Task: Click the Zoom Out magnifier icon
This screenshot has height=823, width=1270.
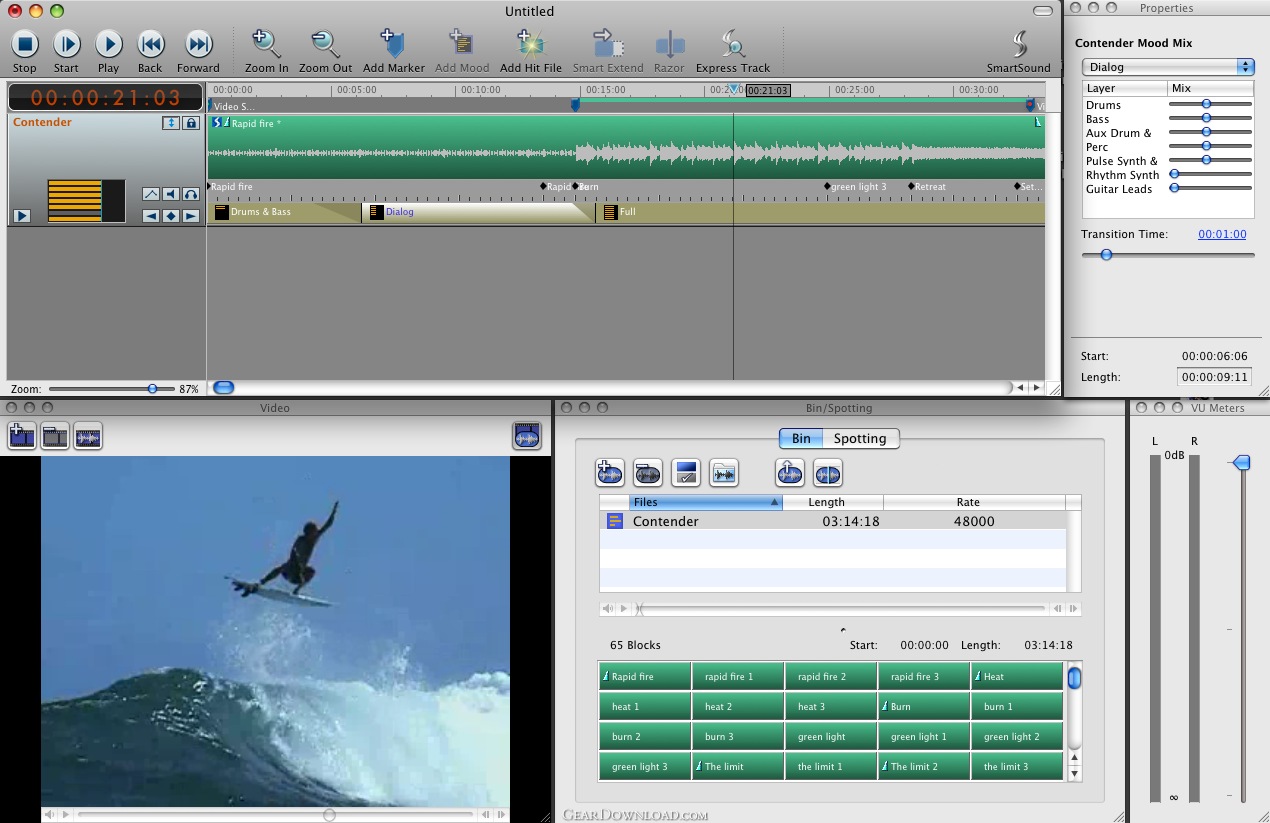Action: coord(325,44)
